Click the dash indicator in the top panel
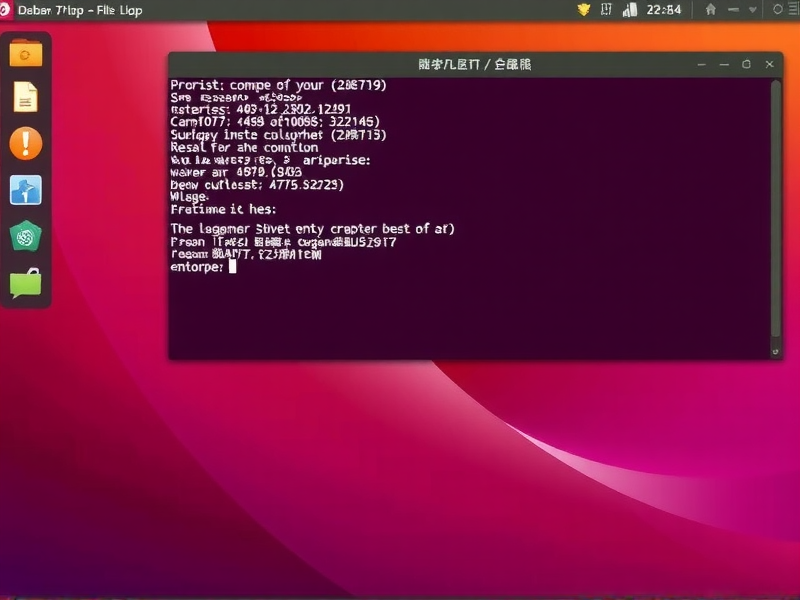This screenshot has width=800, height=600. point(735,10)
